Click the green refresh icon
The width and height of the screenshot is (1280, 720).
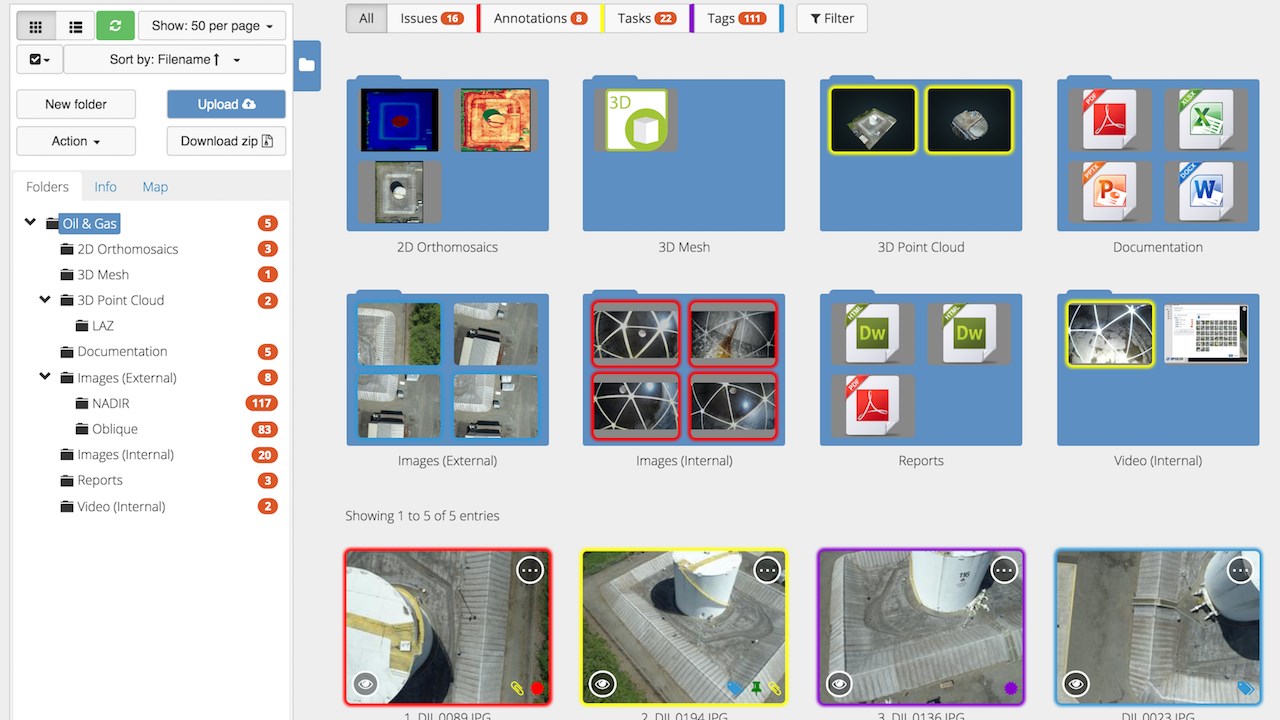click(115, 26)
